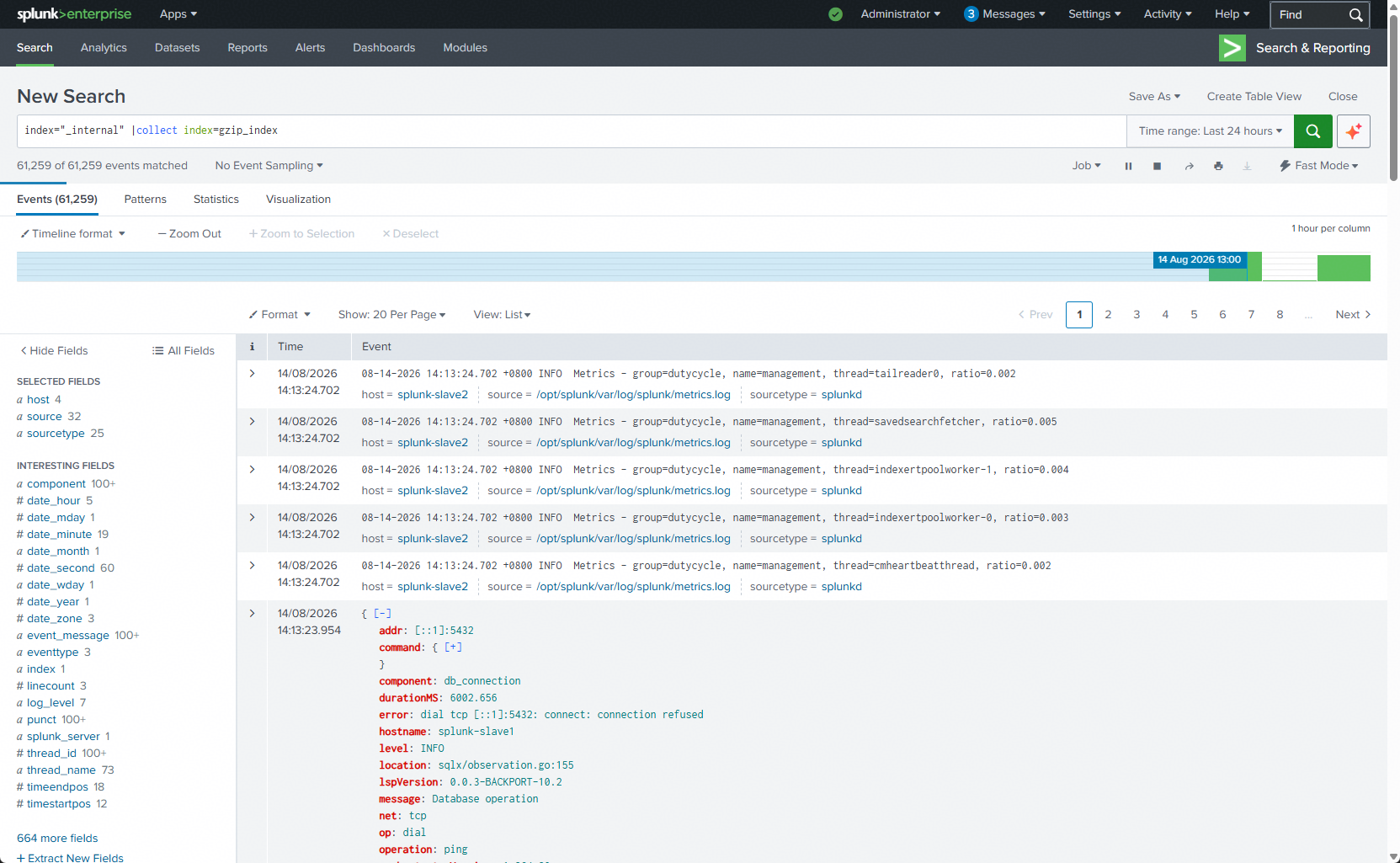This screenshot has width=1400, height=863.
Task: Open the Fast Mode dropdown
Action: [x=1319, y=166]
